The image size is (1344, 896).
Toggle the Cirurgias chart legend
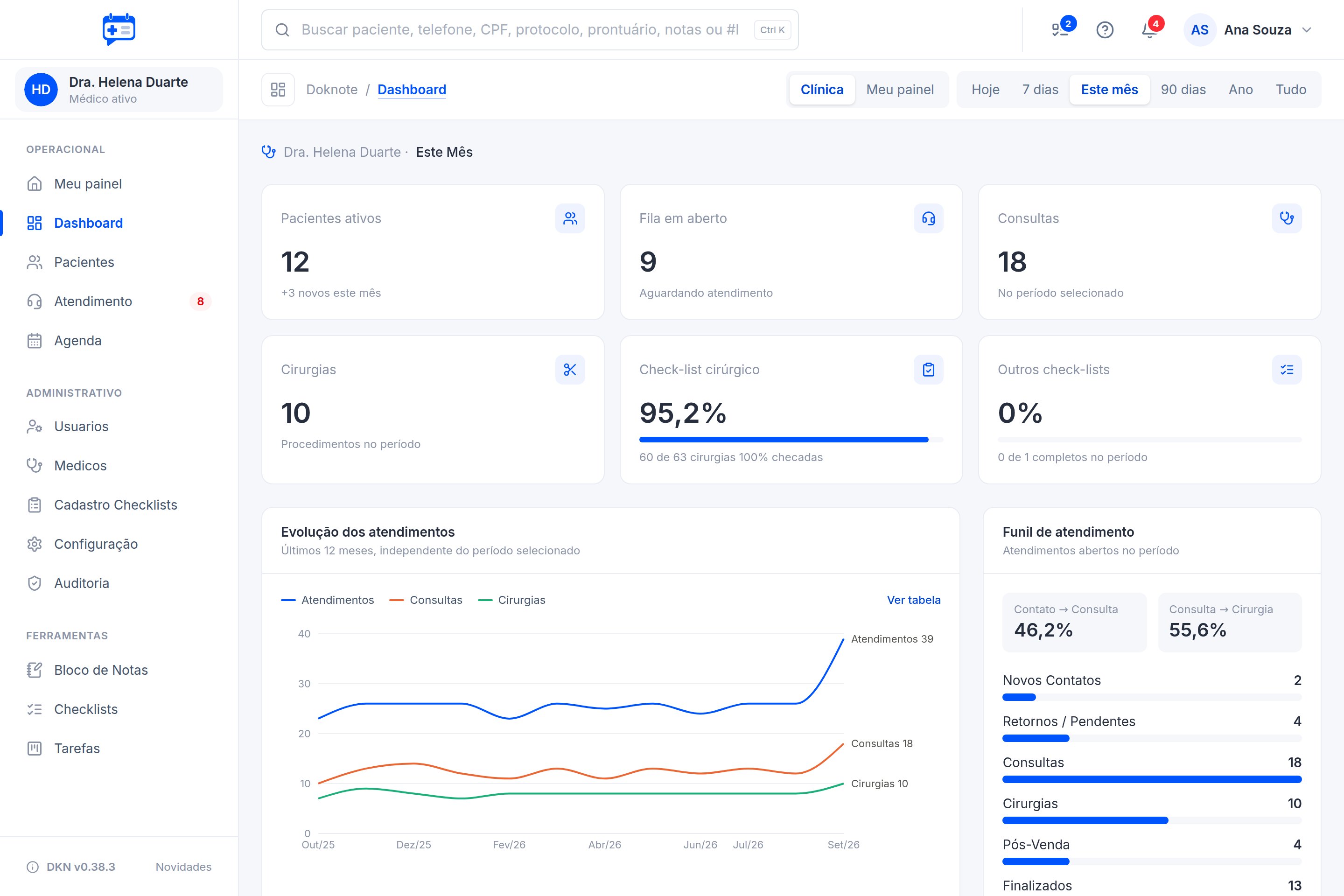coord(511,600)
